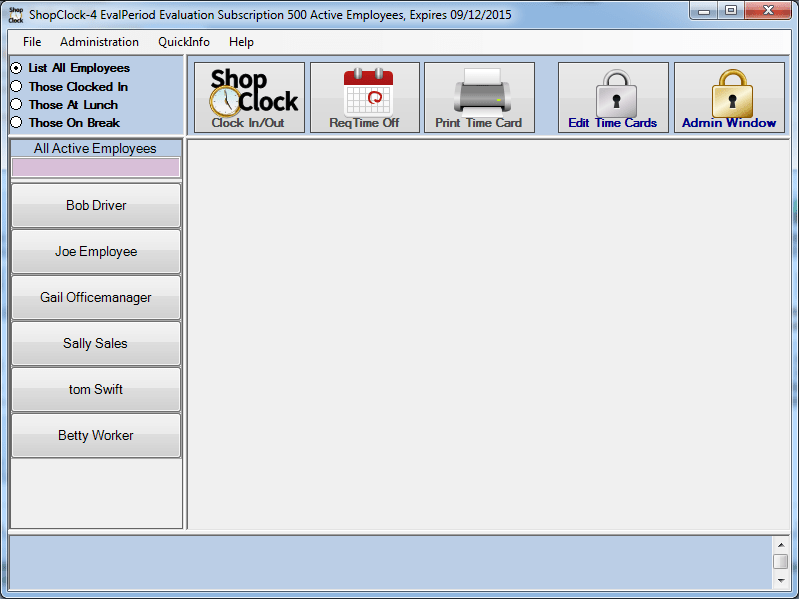The image size is (799, 599).
Task: Select employee tom Swift
Action: 96,389
